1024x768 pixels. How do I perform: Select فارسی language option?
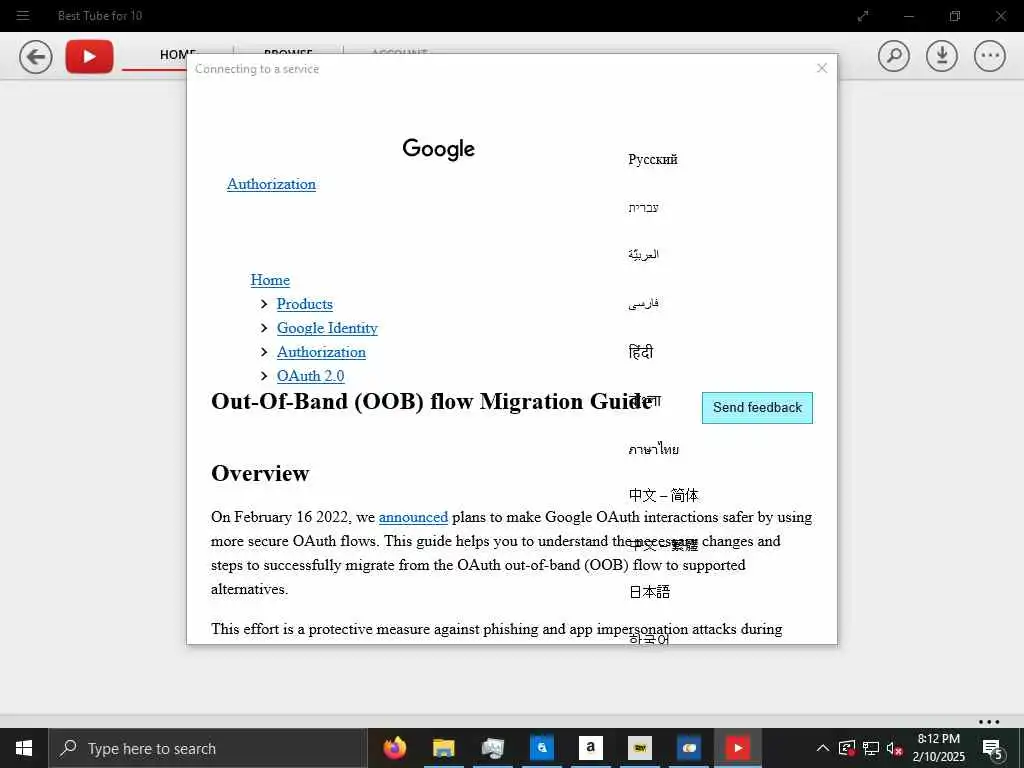point(643,303)
